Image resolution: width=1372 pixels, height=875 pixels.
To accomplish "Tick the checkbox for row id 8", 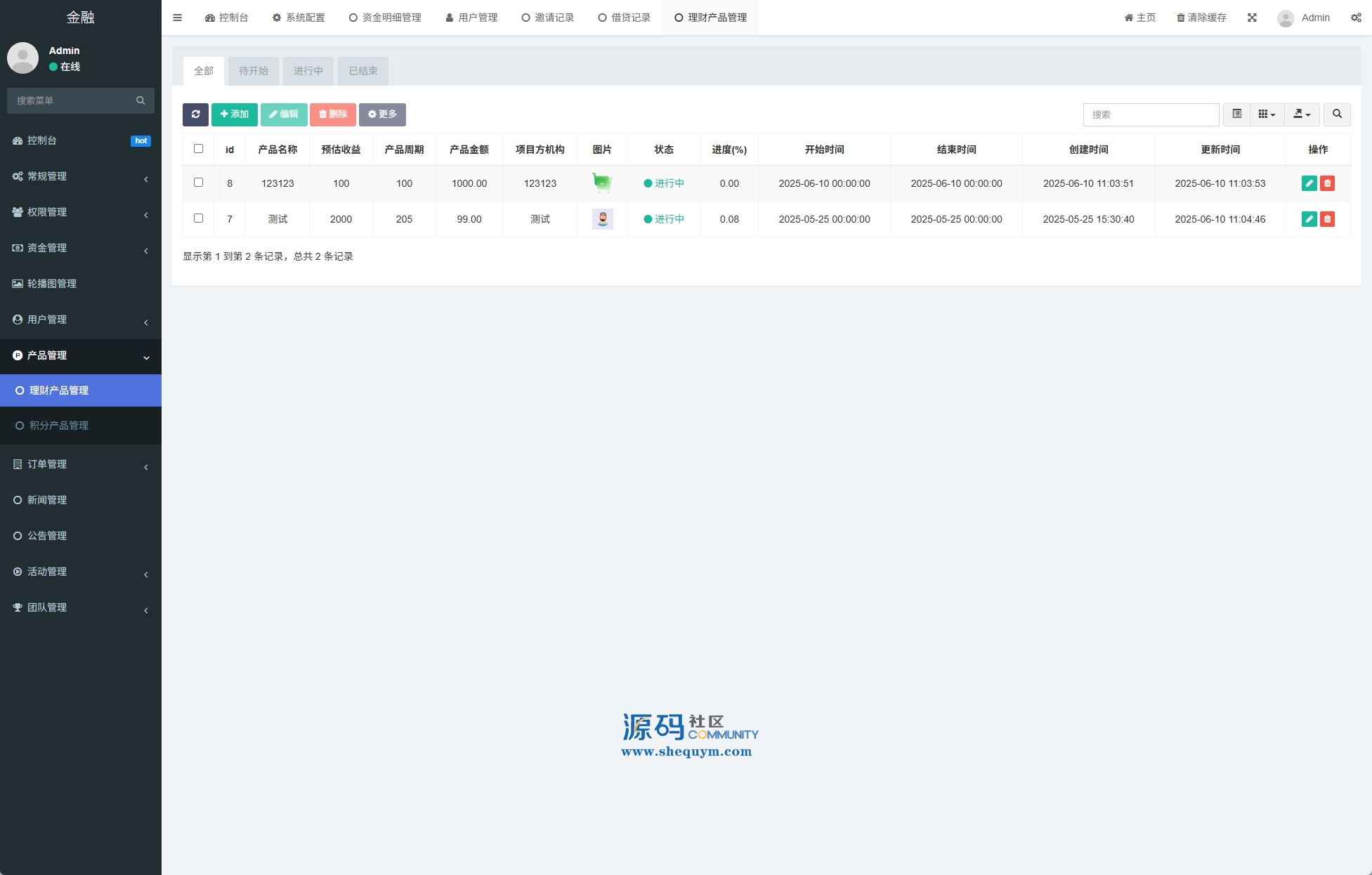I will (x=198, y=183).
